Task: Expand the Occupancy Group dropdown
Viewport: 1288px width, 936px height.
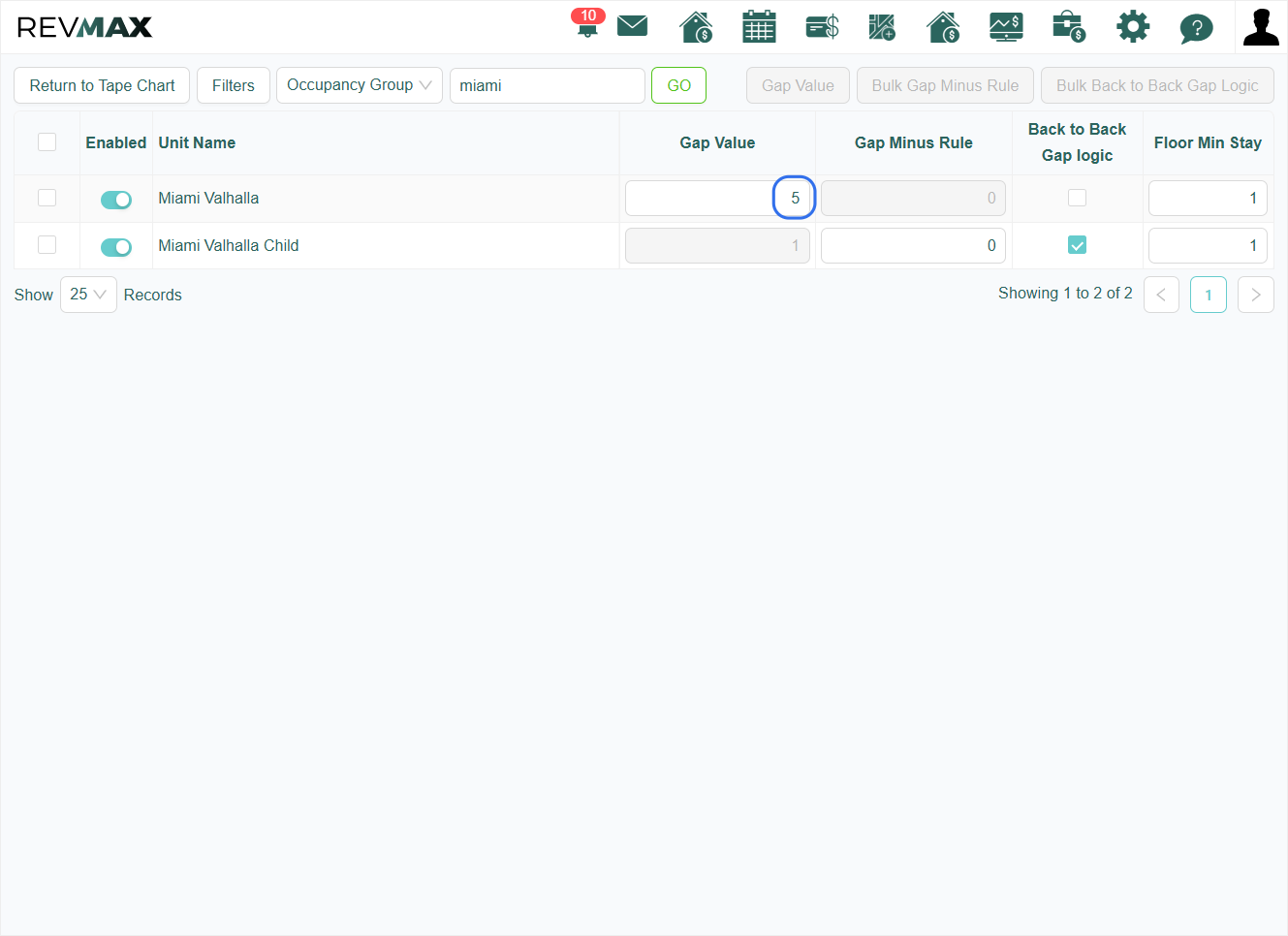Action: coord(360,85)
